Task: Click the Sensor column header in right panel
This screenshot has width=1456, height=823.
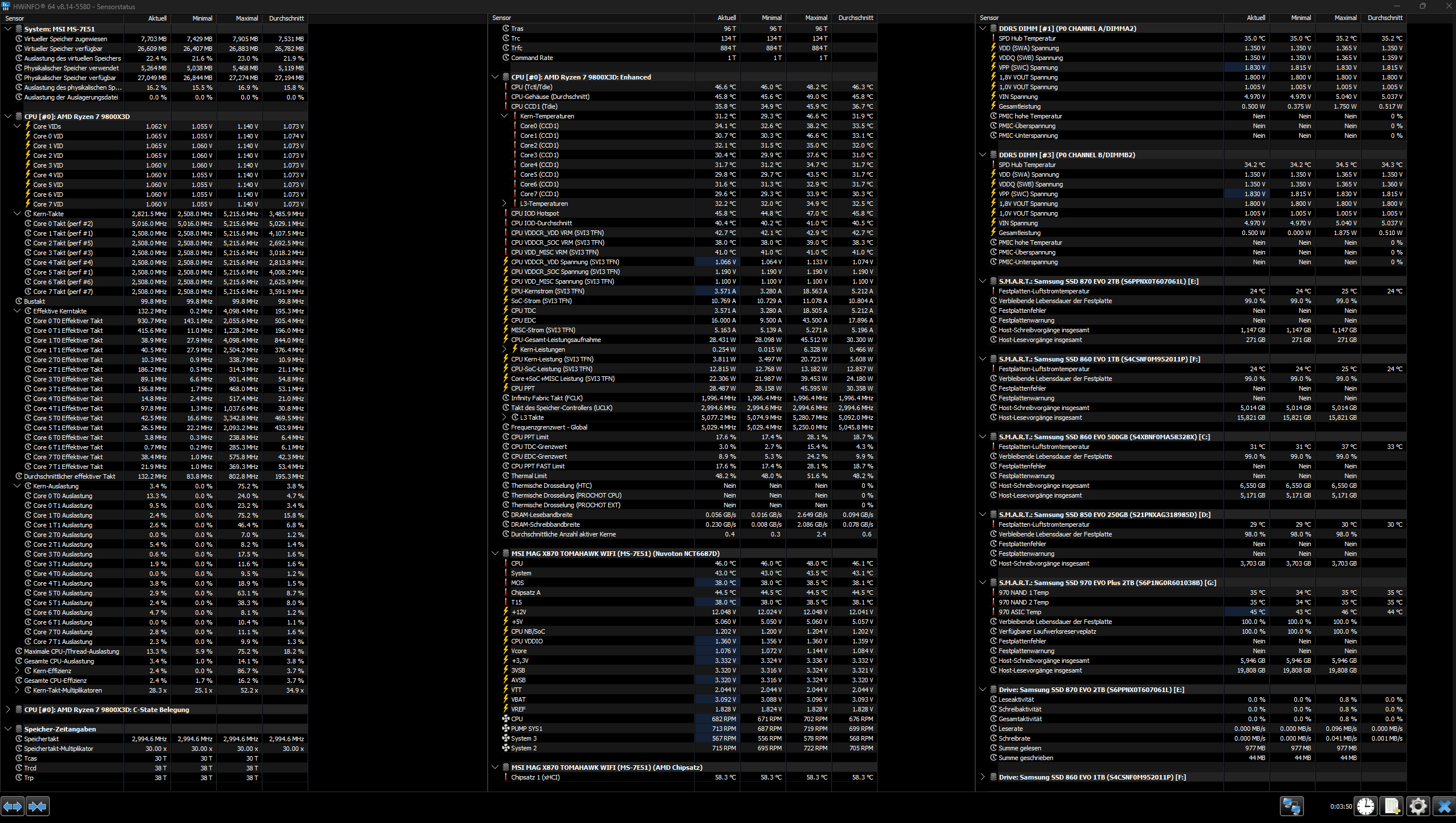Action: click(x=989, y=18)
